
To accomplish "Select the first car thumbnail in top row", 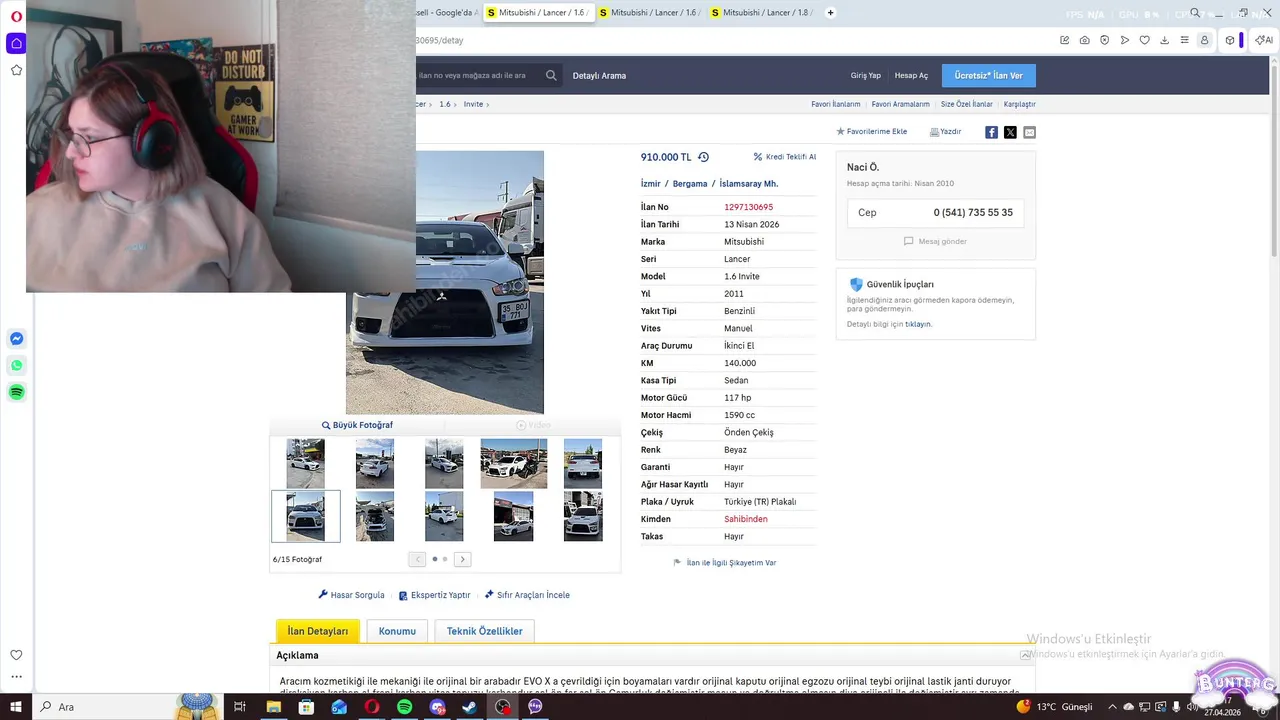I will (305, 463).
